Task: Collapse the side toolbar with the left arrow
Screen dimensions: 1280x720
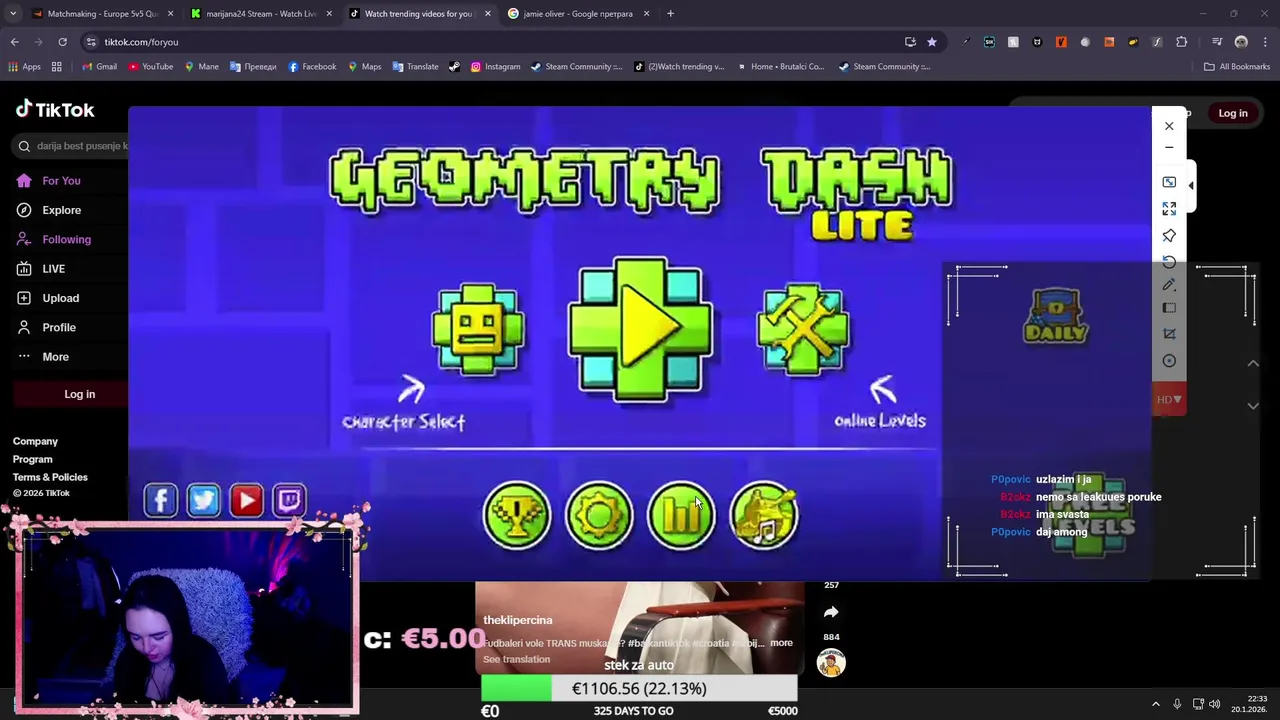Action: [x=1190, y=186]
